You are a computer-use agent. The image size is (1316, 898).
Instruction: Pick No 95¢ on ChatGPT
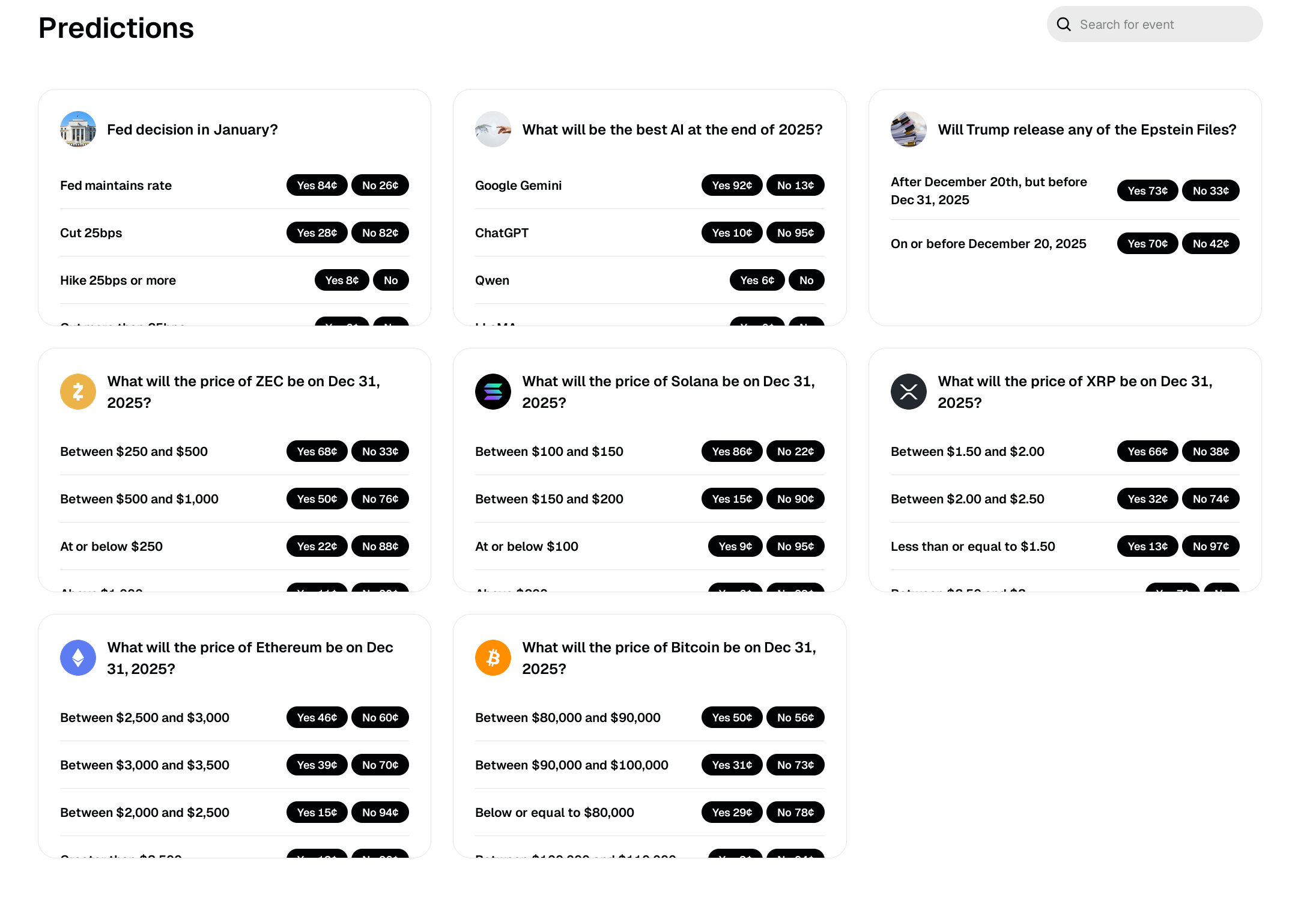pyautogui.click(x=795, y=232)
